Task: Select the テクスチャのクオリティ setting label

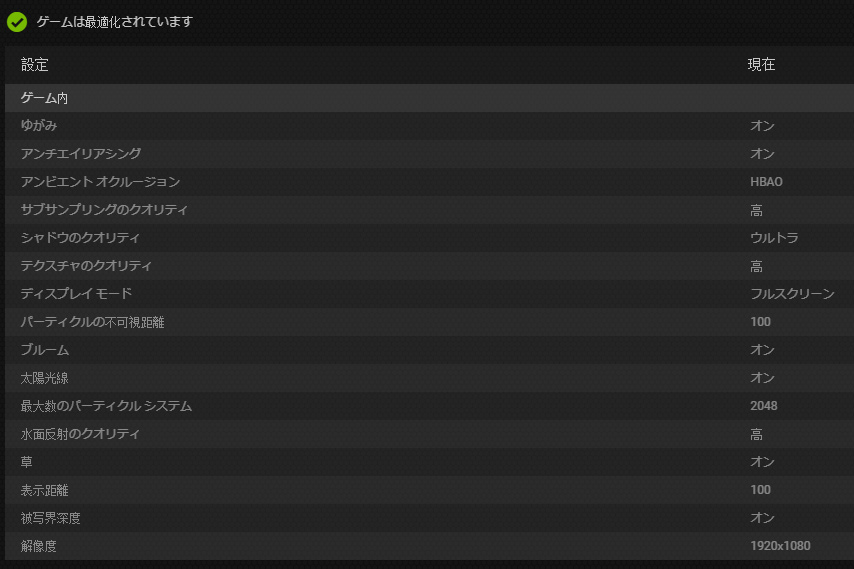Action: pyautogui.click(x=87, y=266)
